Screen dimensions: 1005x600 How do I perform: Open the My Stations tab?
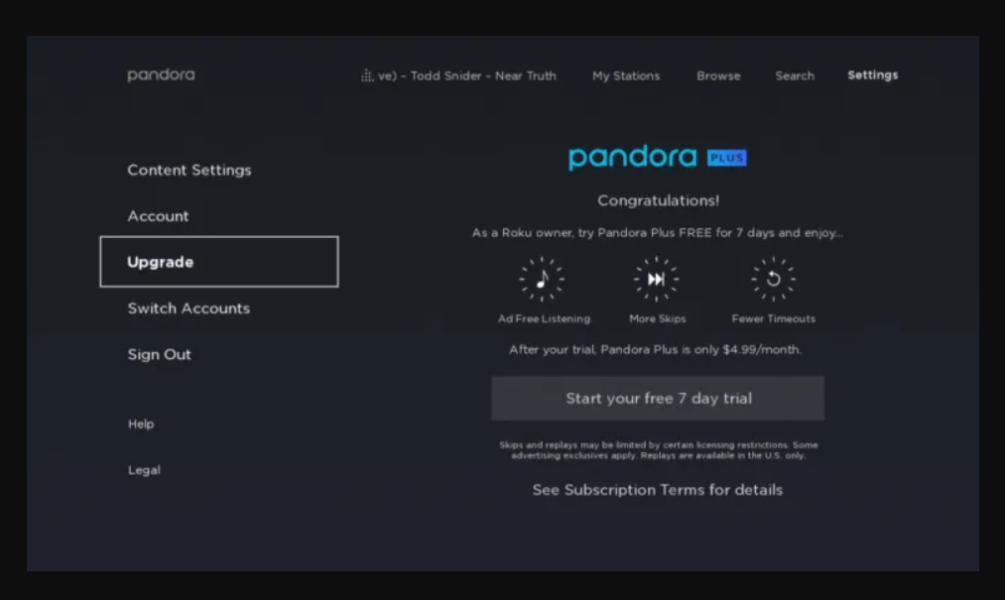[x=626, y=76]
